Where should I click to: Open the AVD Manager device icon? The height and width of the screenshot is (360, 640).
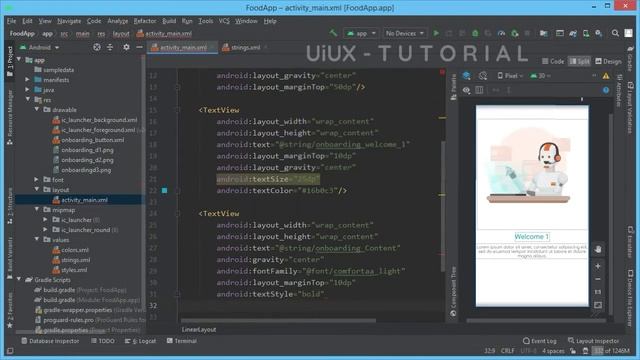(x=586, y=33)
